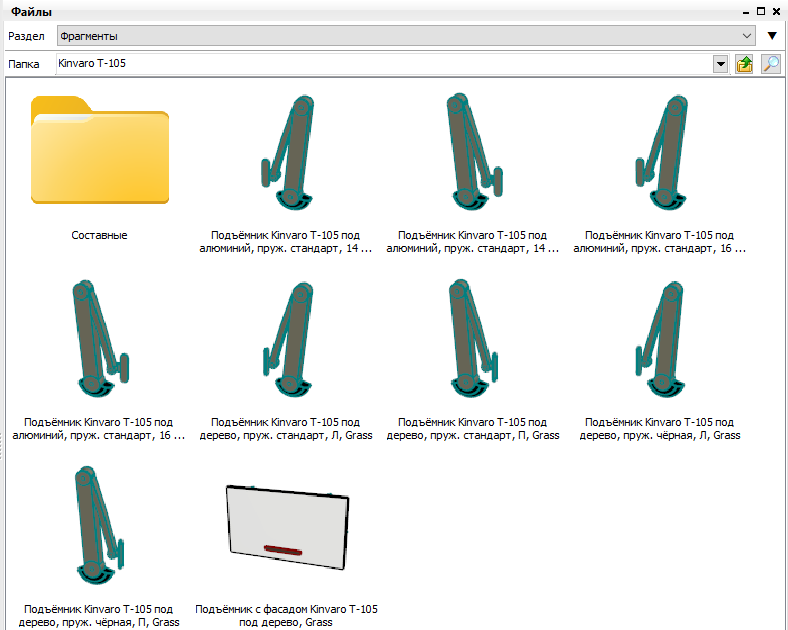Click the Папка Kinvaro T-105 path field
Screen dimensions: 788x630
pyautogui.click(x=384, y=64)
